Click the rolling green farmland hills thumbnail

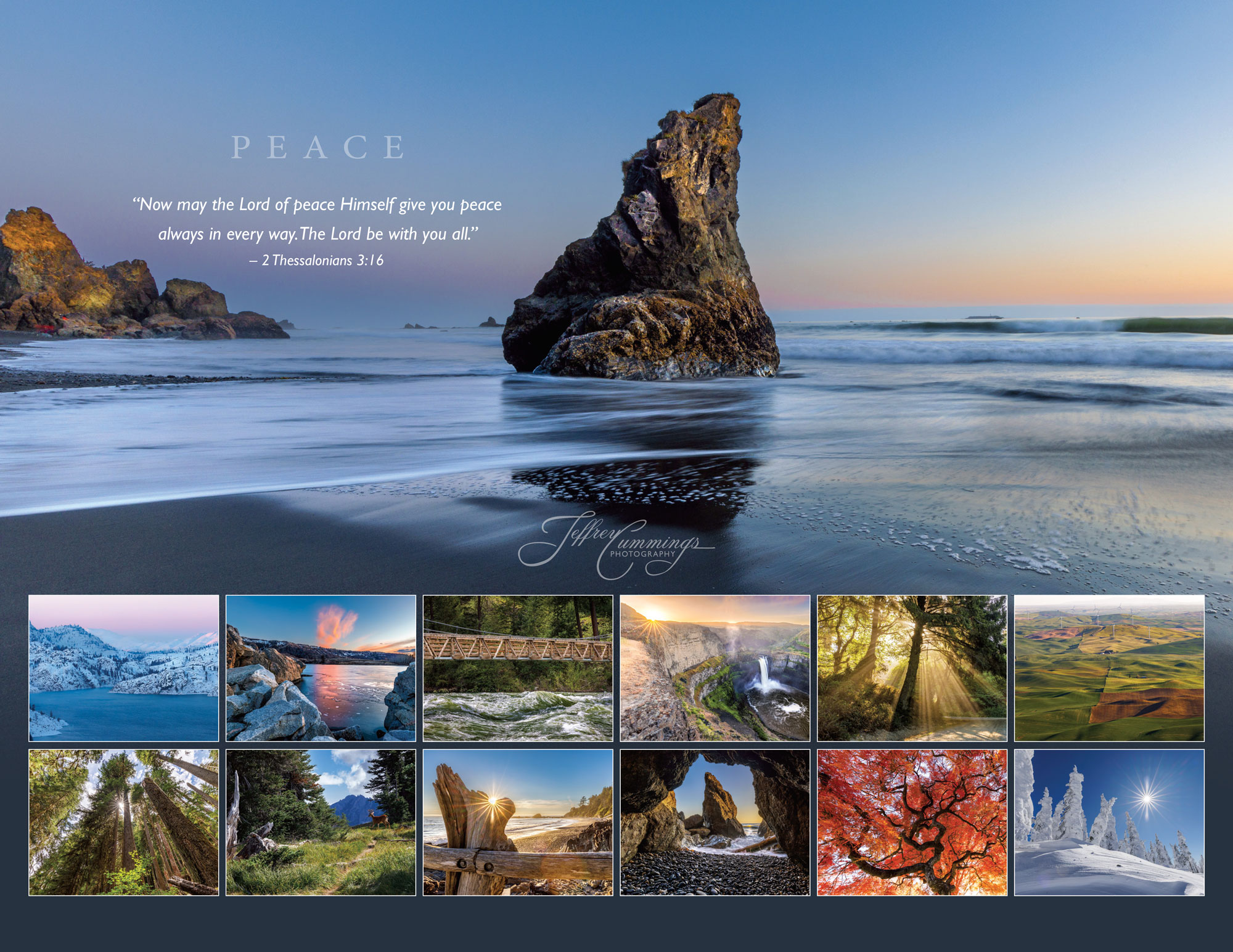click(x=1110, y=668)
